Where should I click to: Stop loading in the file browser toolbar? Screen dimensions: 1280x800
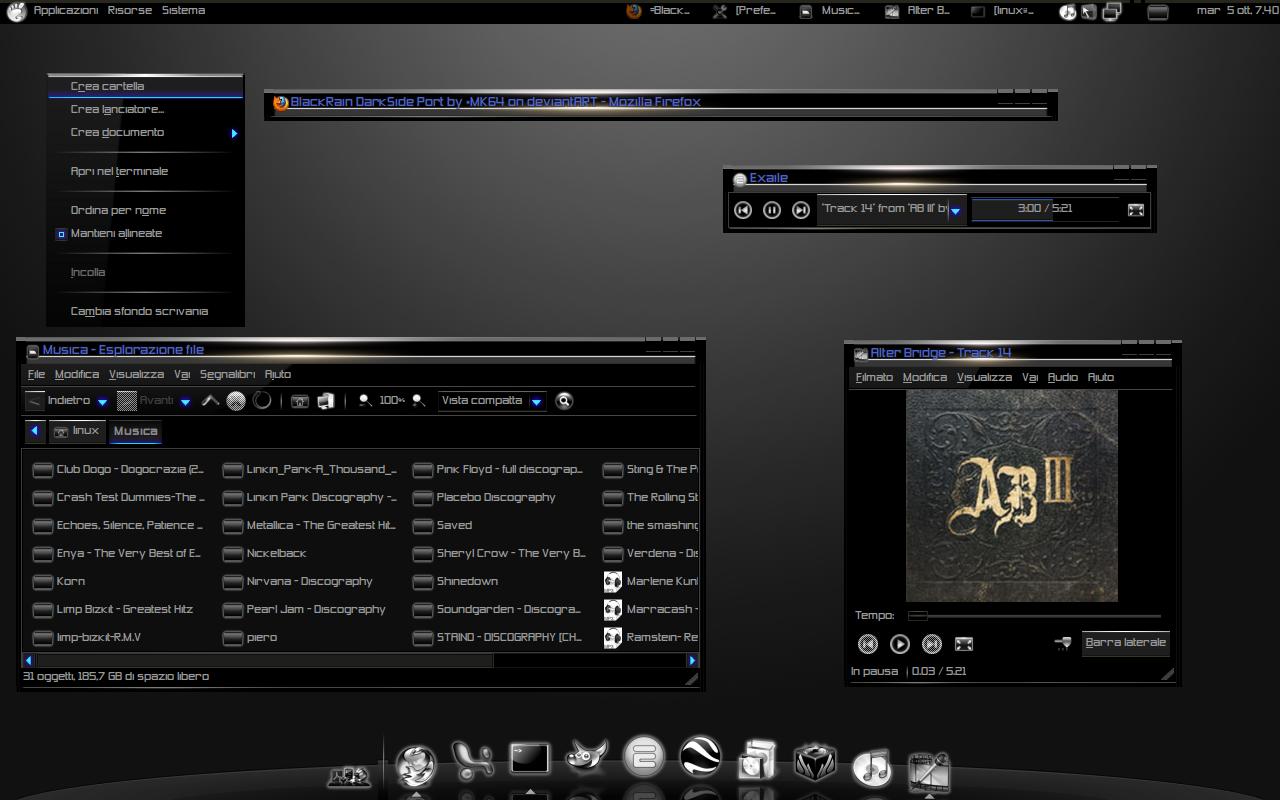[236, 401]
